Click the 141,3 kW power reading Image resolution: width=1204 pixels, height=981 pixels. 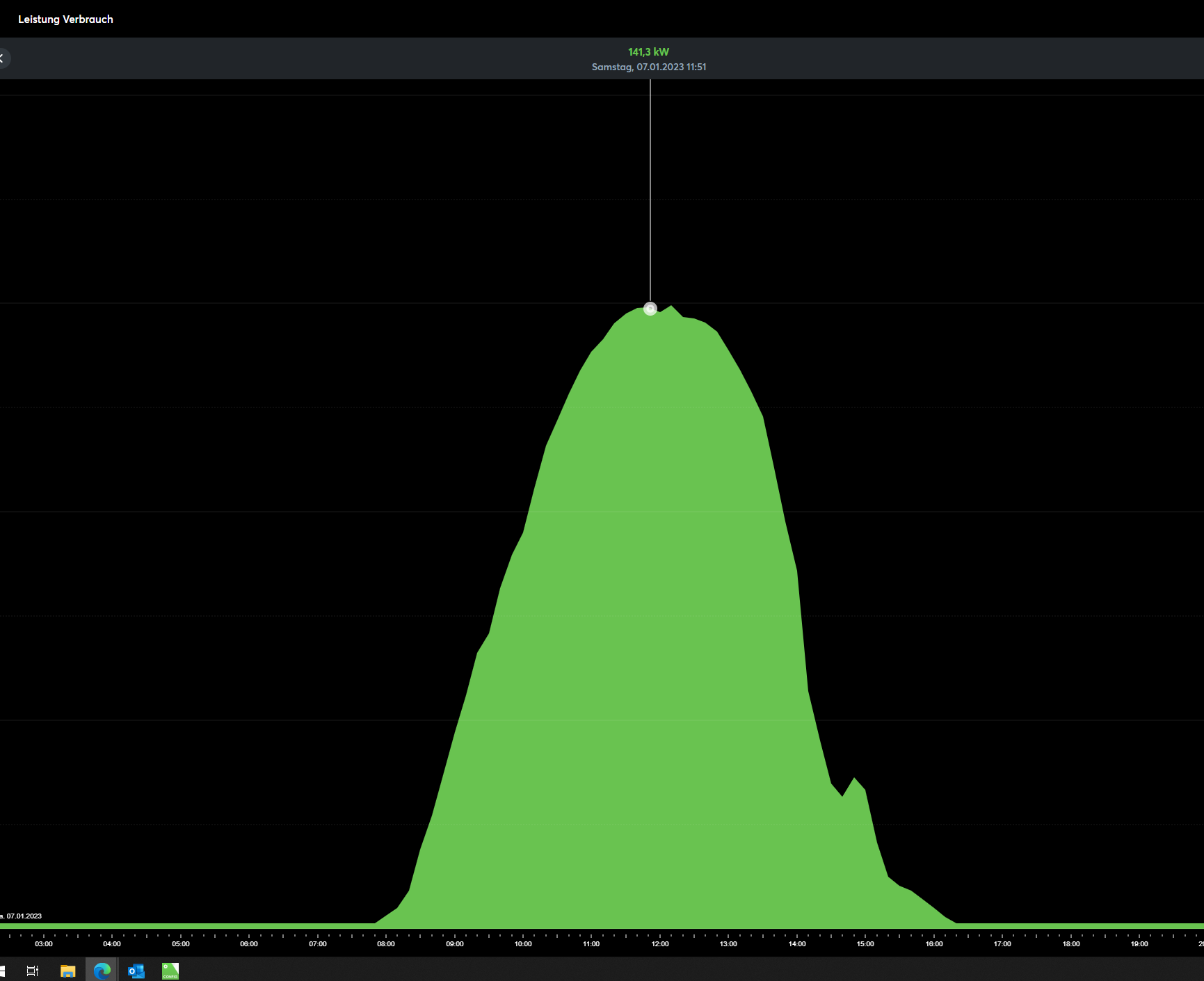[x=649, y=52]
